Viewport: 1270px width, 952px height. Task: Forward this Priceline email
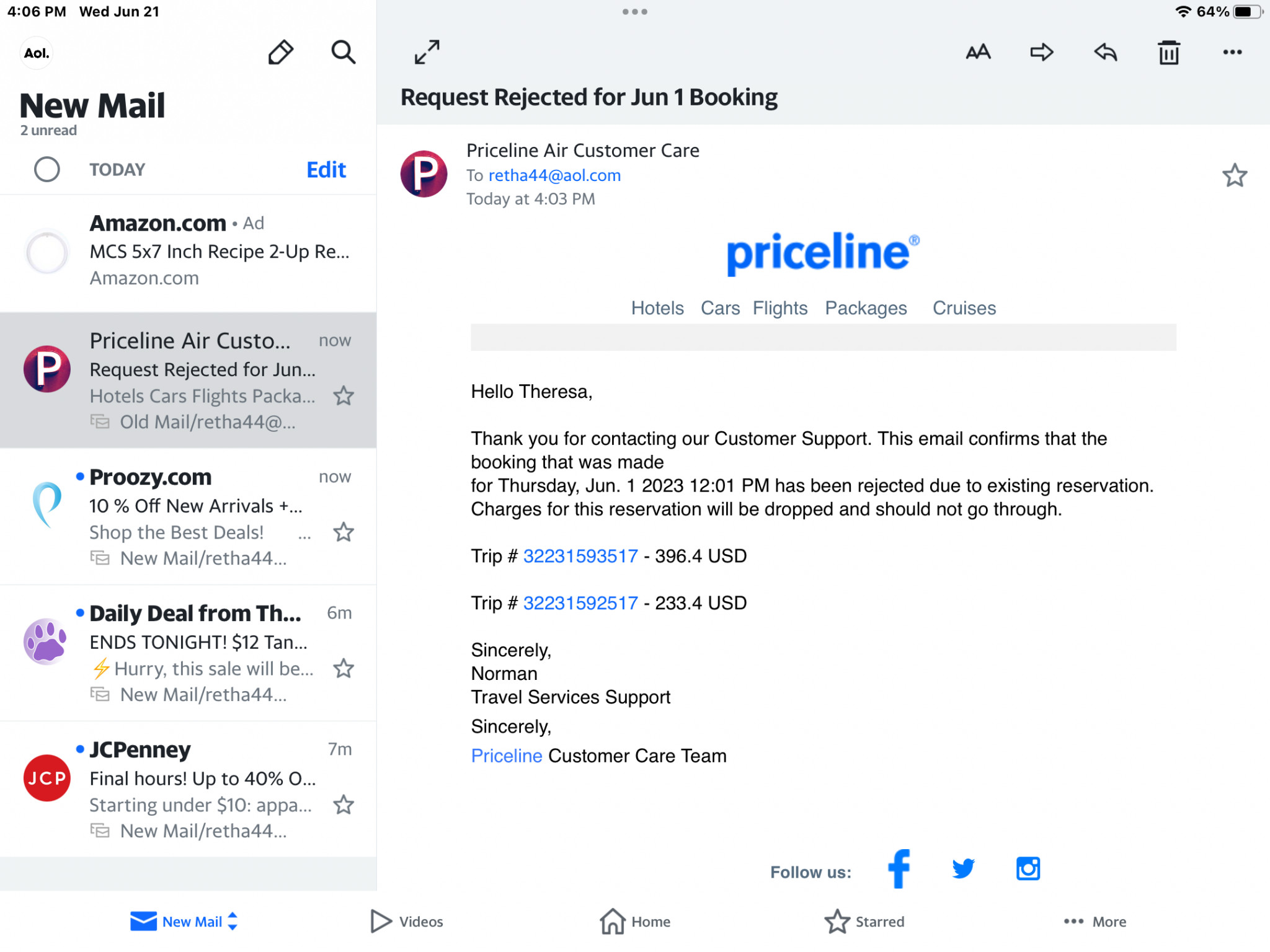[1042, 52]
